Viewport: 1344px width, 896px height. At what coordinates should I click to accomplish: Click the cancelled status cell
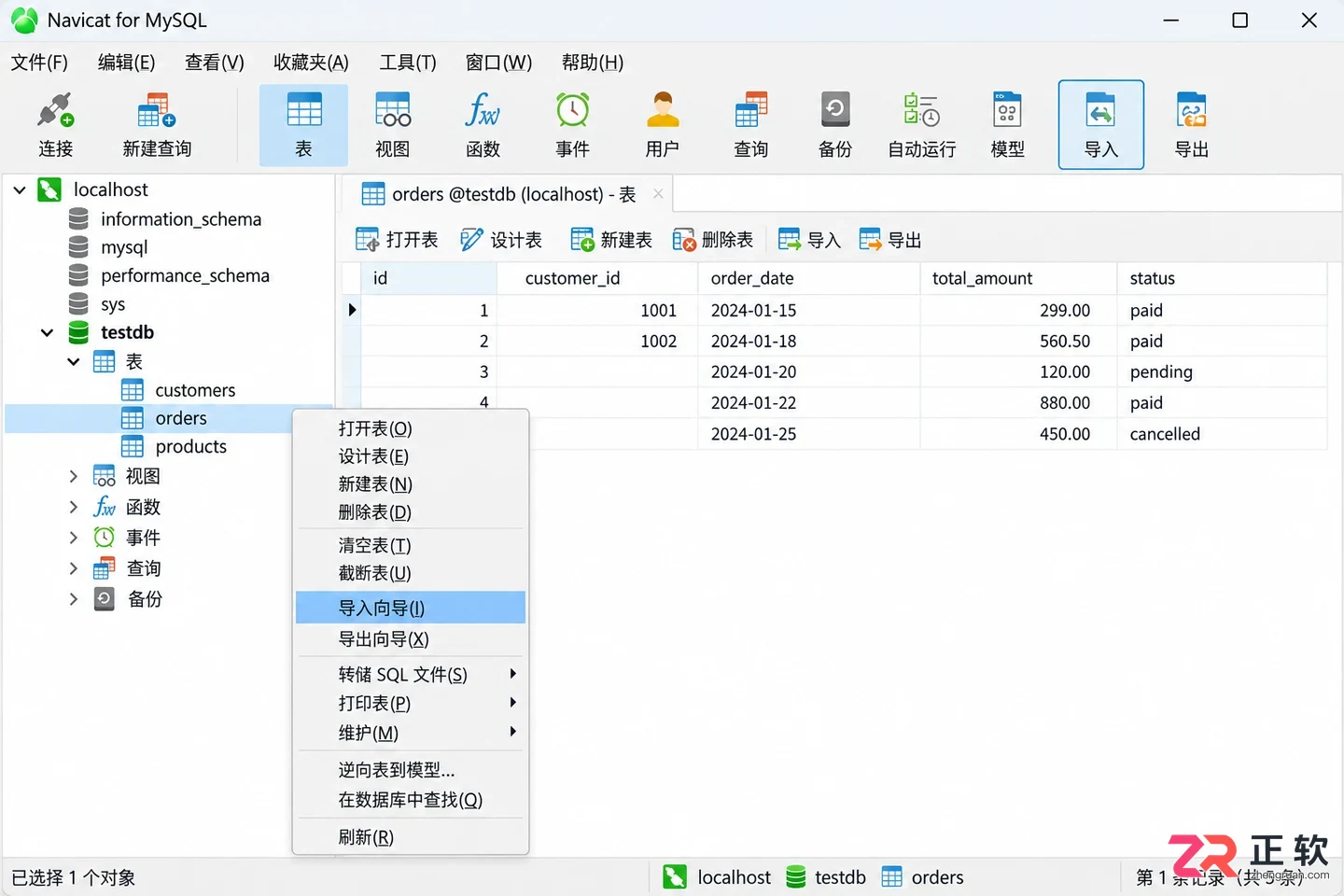coord(1222,434)
